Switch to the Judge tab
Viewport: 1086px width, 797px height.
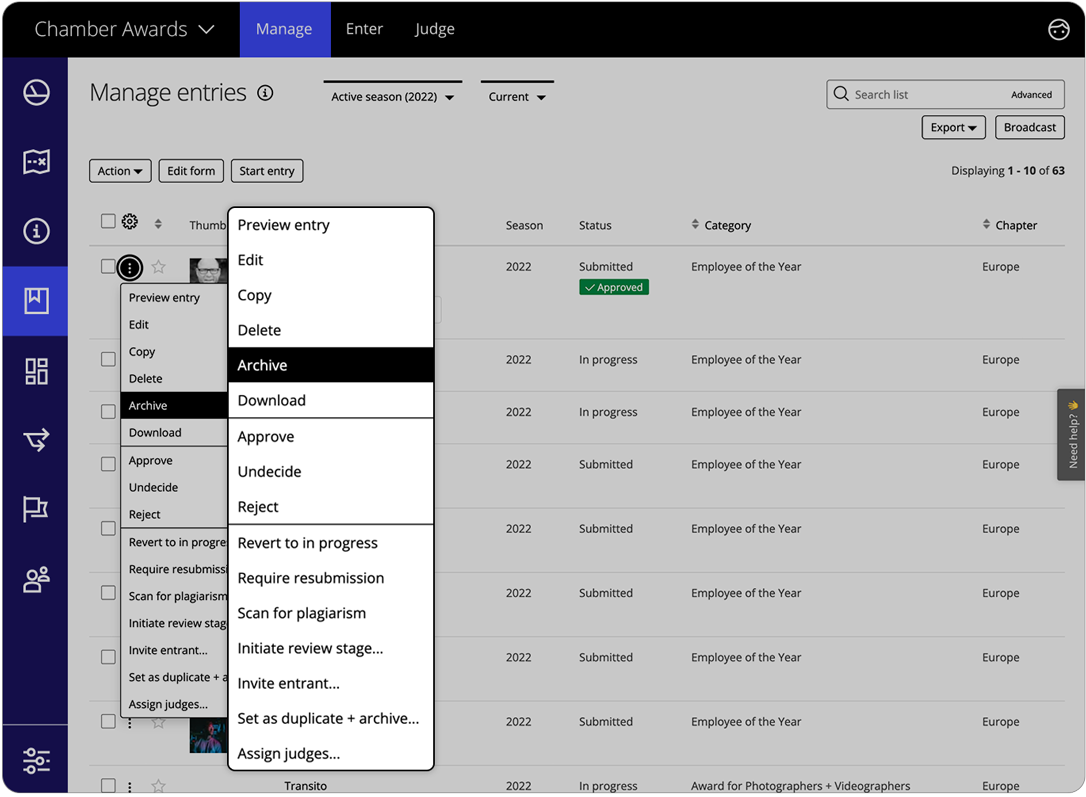tap(434, 29)
